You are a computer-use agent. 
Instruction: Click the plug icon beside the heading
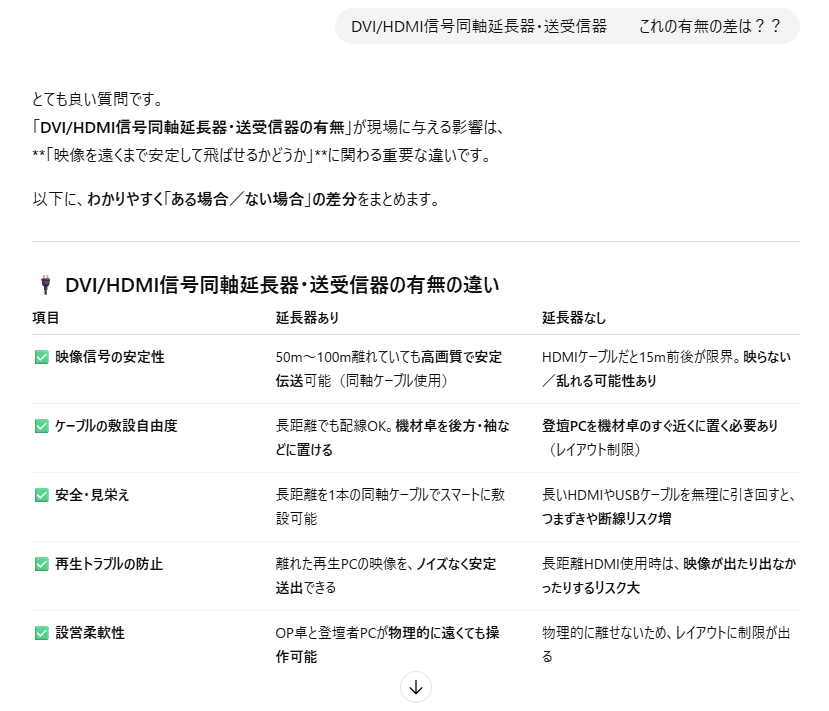43,284
